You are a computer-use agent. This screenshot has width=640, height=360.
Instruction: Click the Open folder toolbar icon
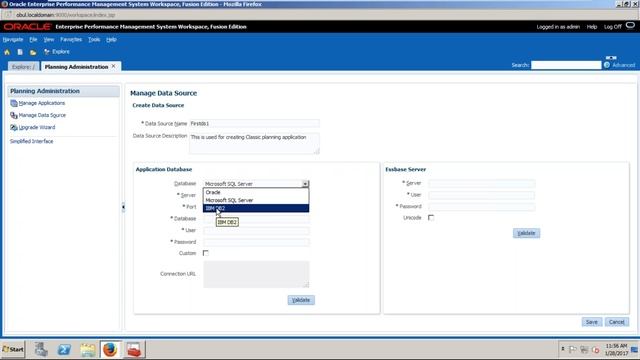click(33, 52)
